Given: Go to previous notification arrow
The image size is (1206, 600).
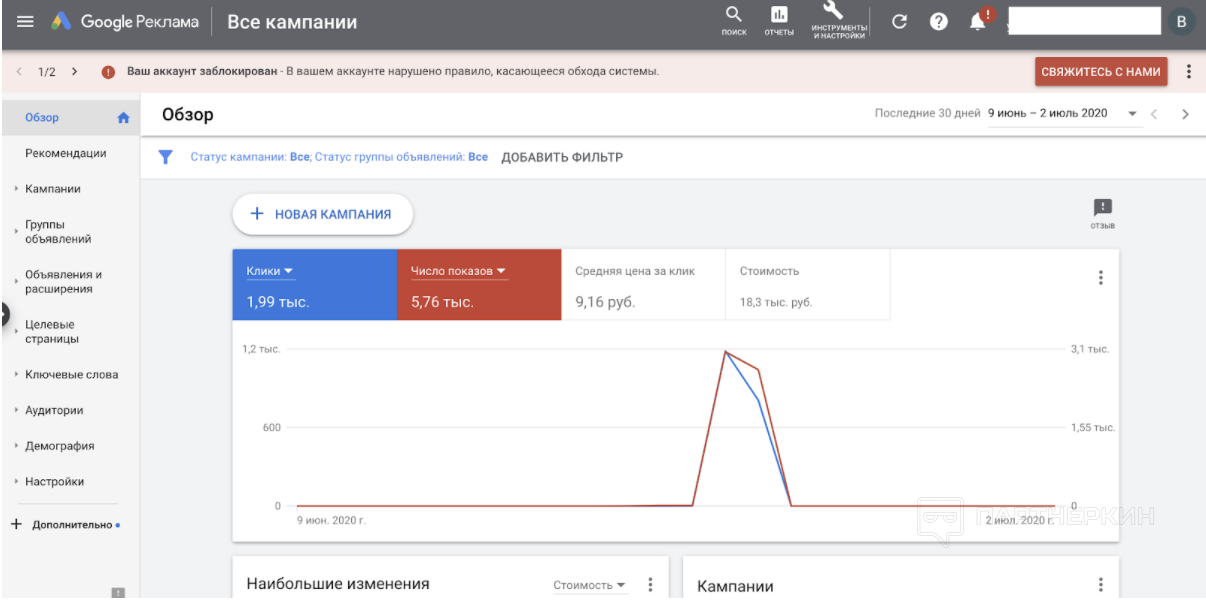Looking at the screenshot, I should click(x=19, y=72).
